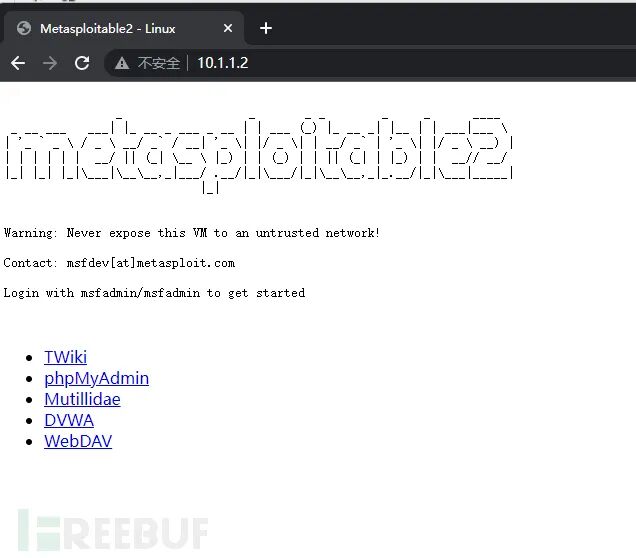Click the globe favicon on the tab
The width and height of the screenshot is (636, 558).
24,28
